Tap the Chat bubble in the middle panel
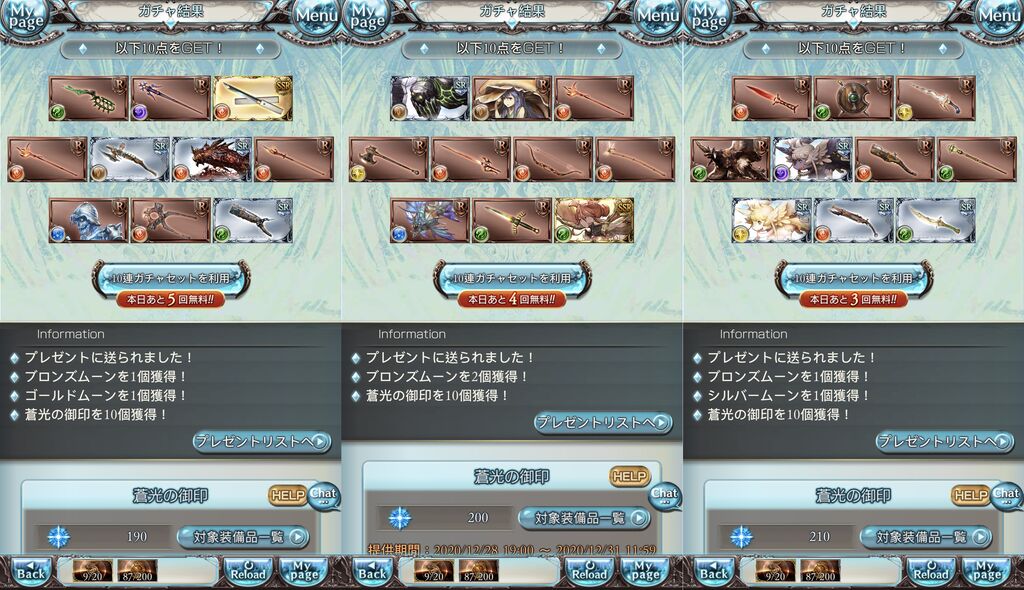This screenshot has width=1024, height=590. pos(665,496)
